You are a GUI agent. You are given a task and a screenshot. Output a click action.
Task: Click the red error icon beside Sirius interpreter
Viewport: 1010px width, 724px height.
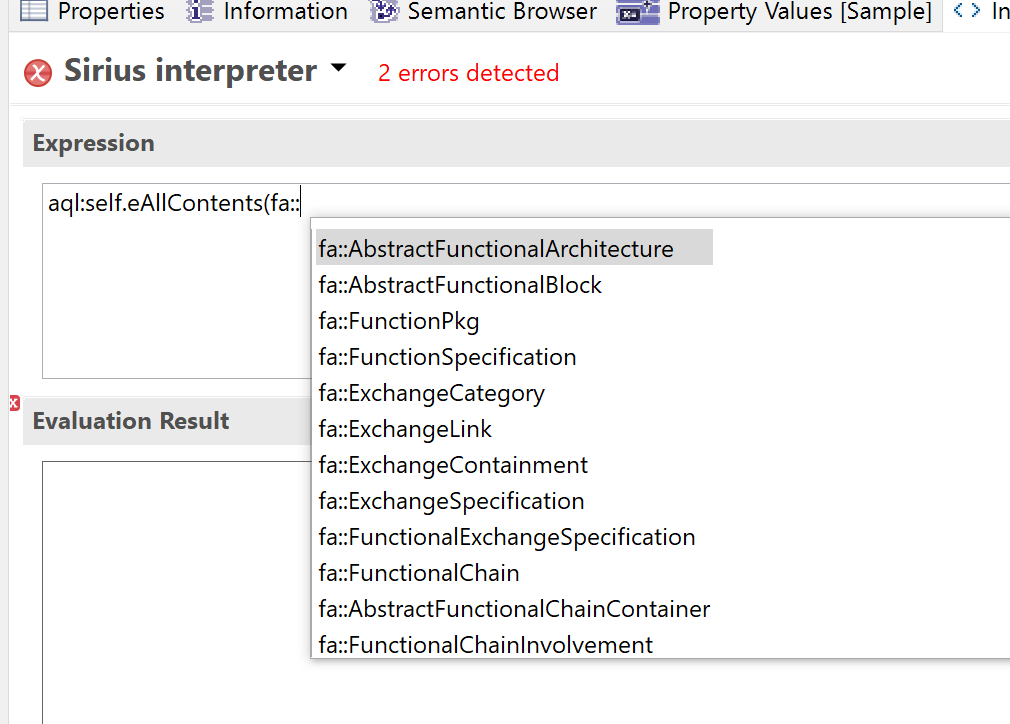click(38, 73)
